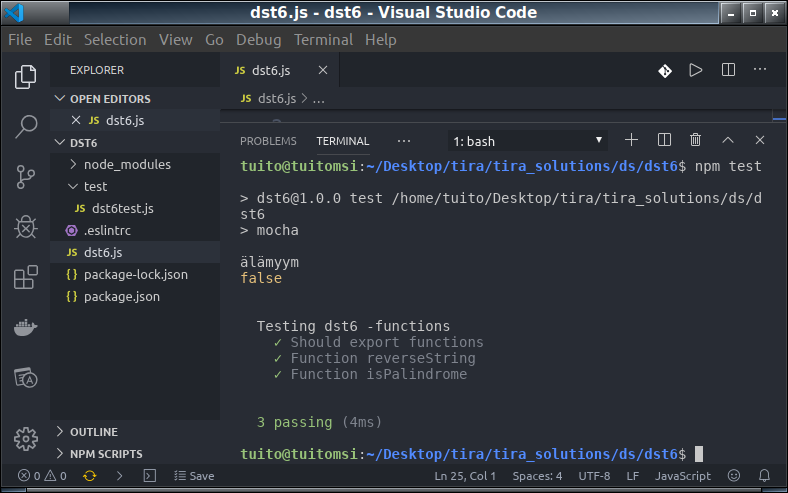Viewport: 788px width, 493px height.
Task: Open the feedback smiley icon
Action: (x=734, y=475)
